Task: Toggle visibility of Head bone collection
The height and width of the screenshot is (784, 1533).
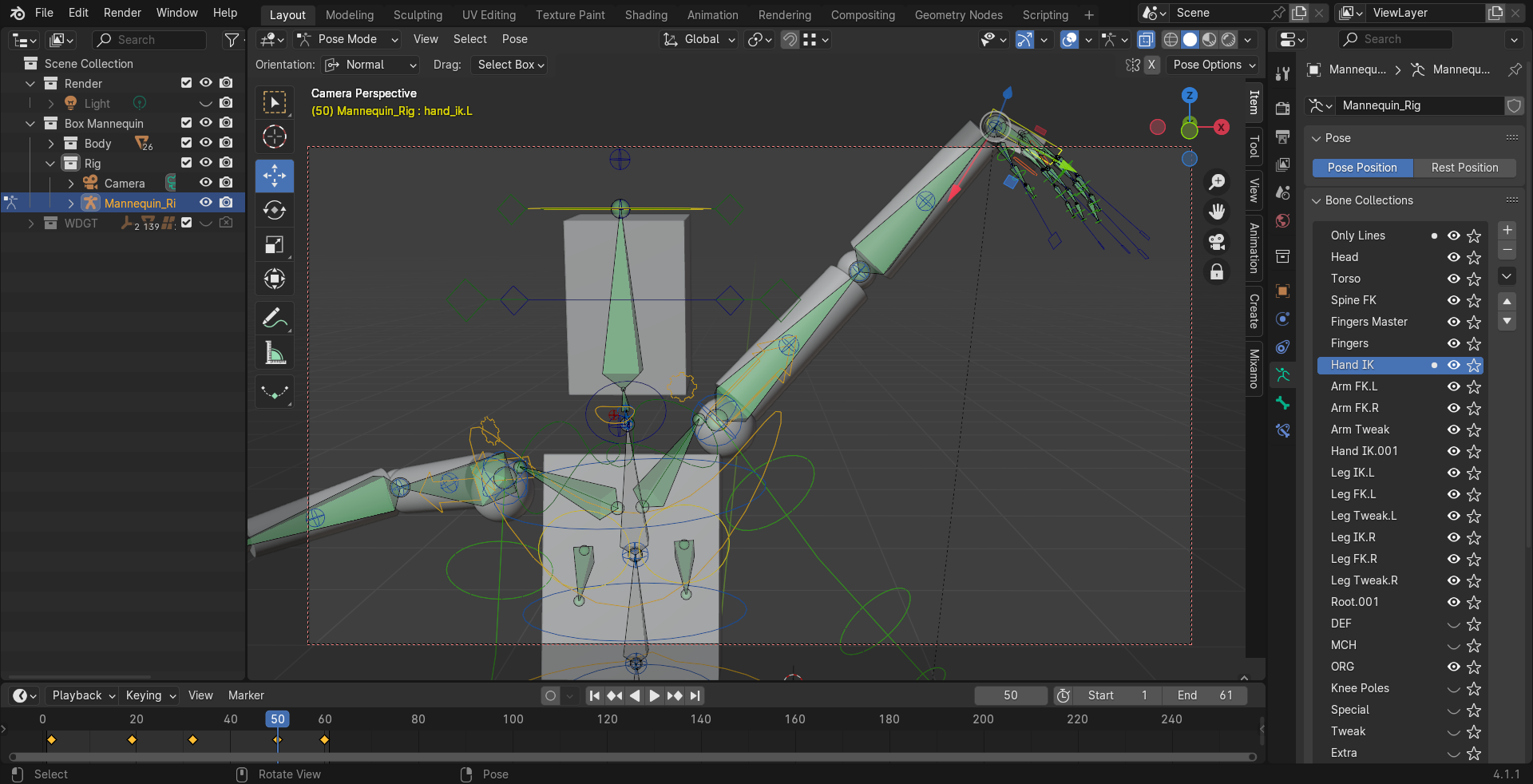Action: 1453,257
